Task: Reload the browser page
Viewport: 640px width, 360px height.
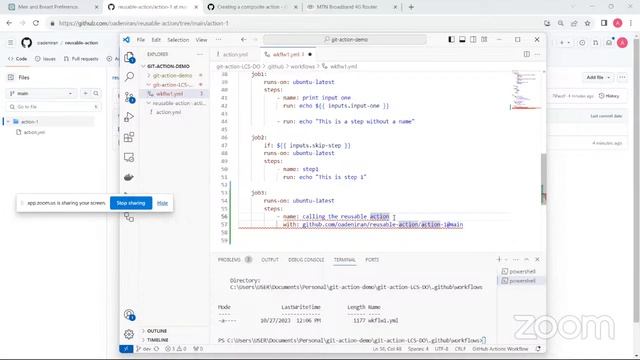Action: [x=36, y=23]
